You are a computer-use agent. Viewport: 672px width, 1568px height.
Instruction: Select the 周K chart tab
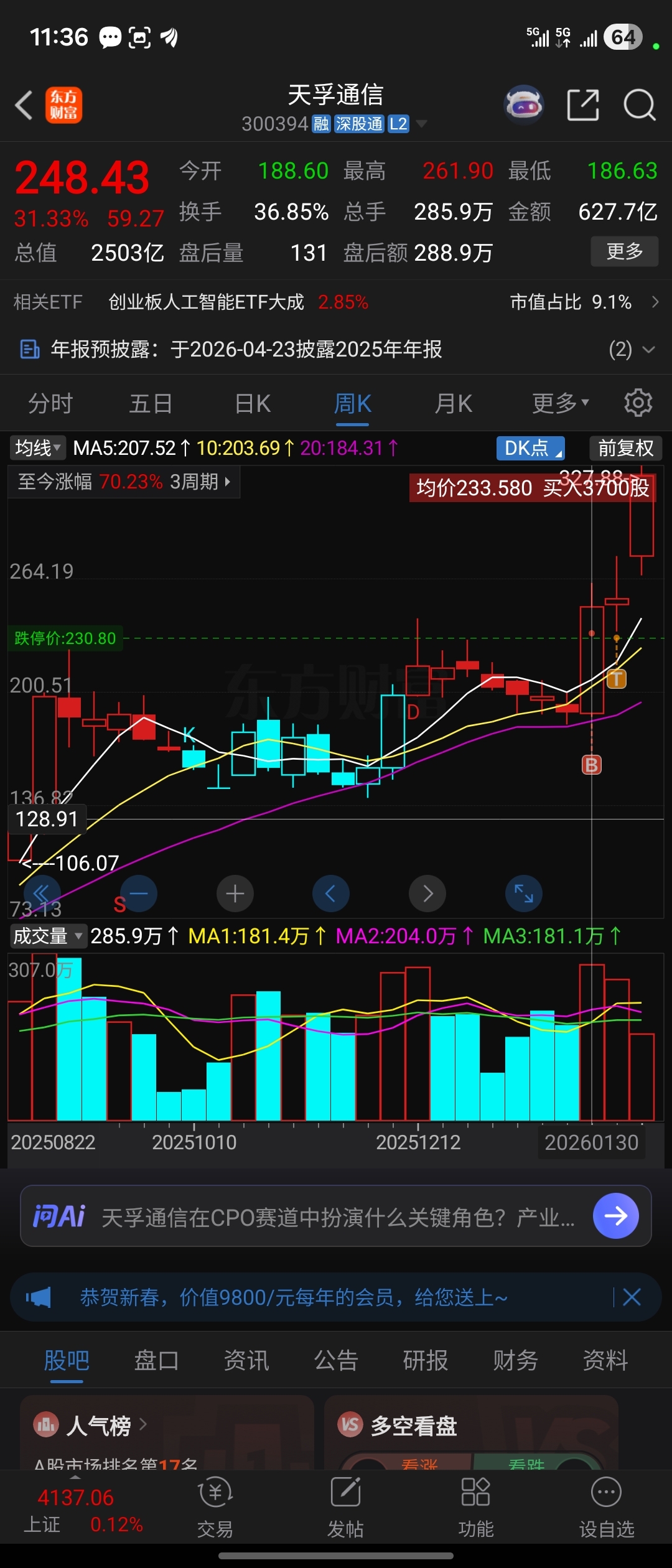[x=353, y=404]
